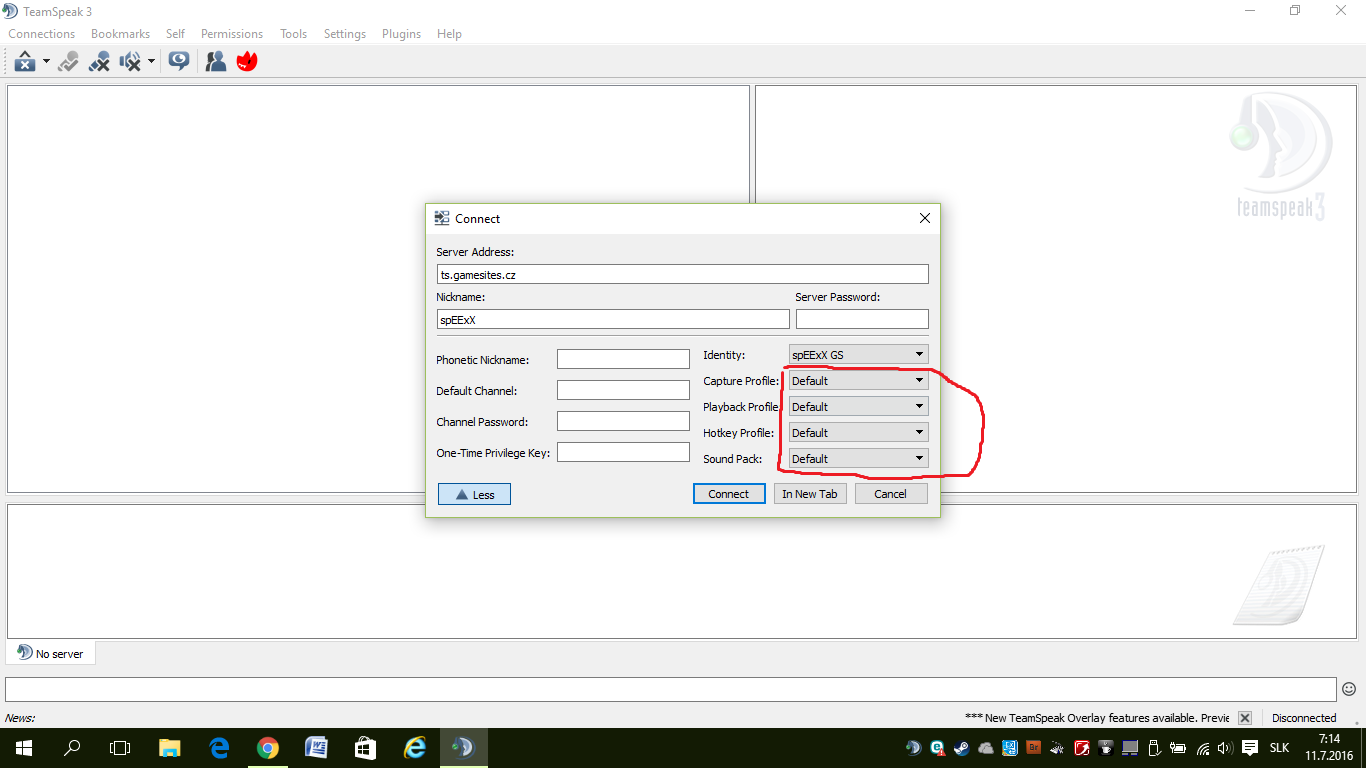The width and height of the screenshot is (1366, 768).
Task: Launch Internet Explorer from taskbar
Action: pos(414,748)
